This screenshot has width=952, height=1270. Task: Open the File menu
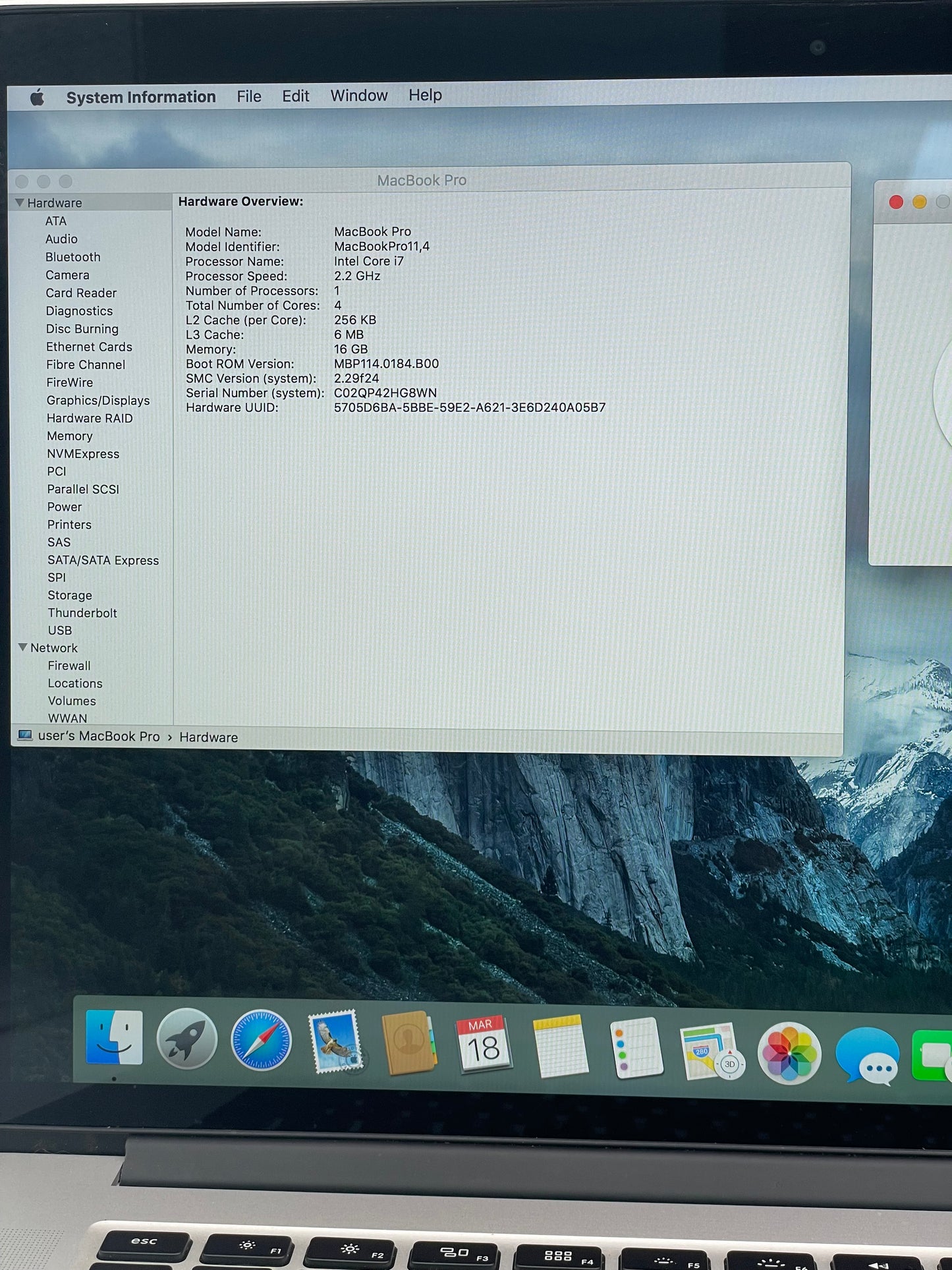tap(249, 96)
